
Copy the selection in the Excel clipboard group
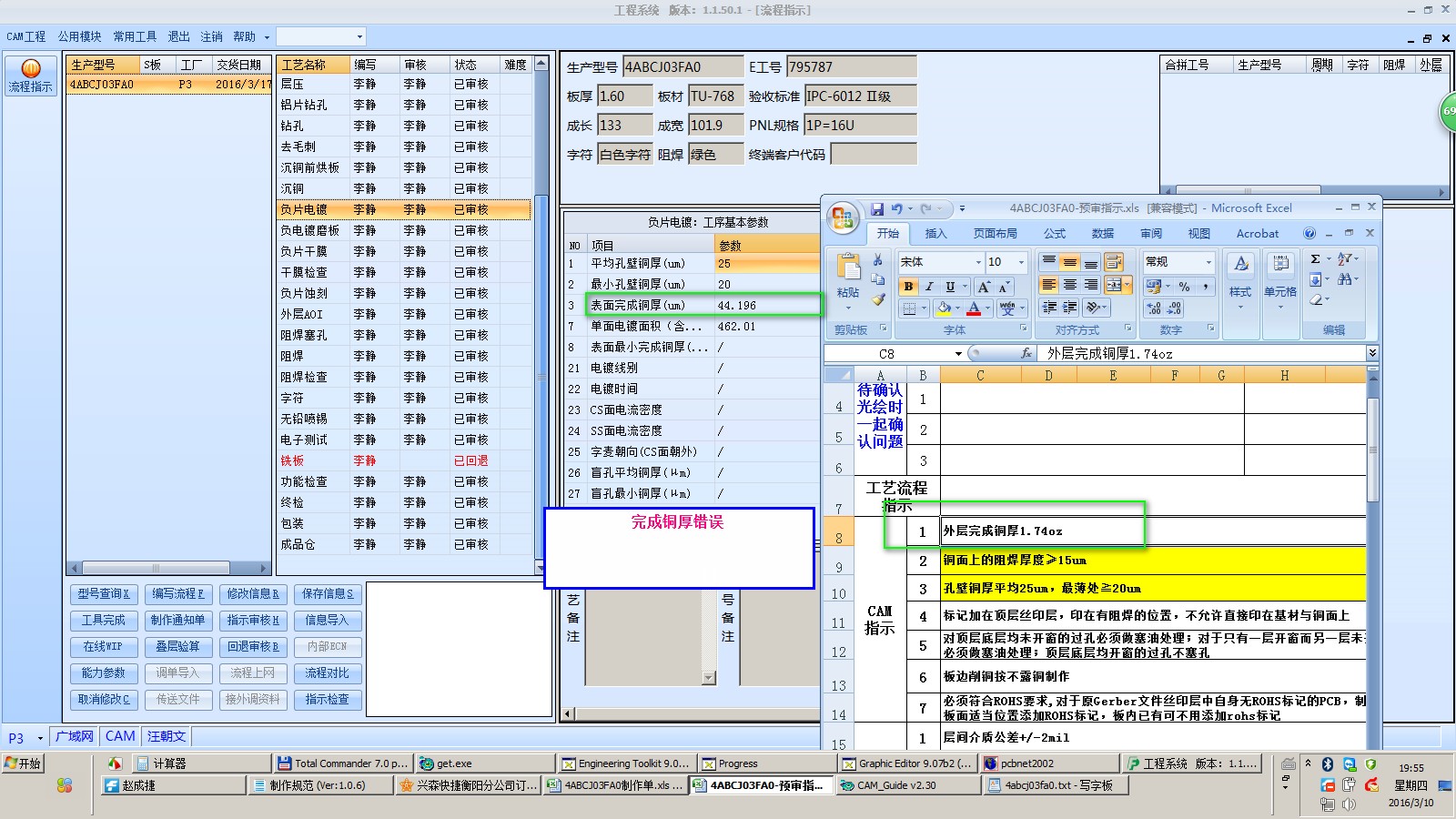click(x=878, y=279)
